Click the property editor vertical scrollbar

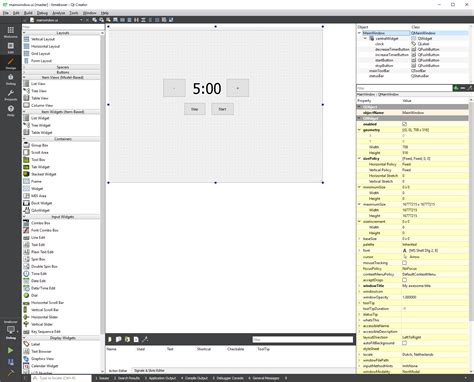click(x=471, y=213)
